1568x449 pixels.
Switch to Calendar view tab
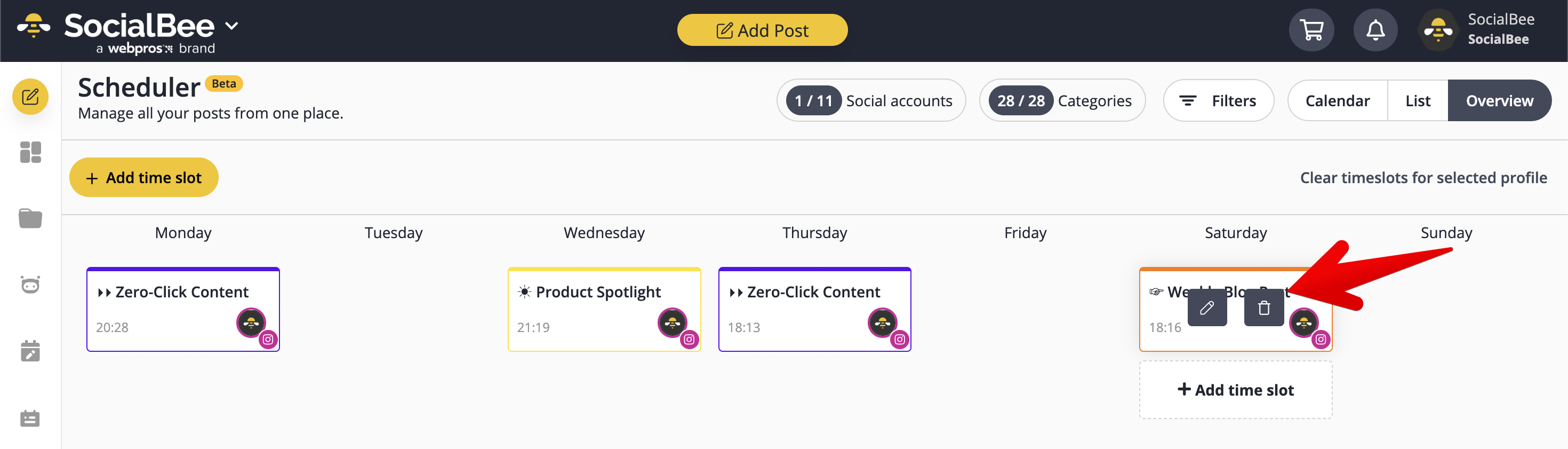pos(1337,100)
